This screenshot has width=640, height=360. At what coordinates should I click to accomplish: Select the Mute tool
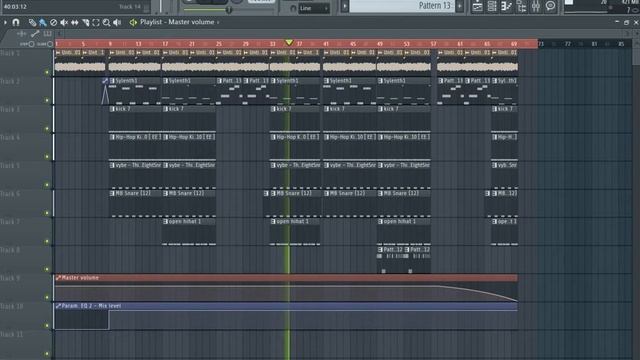pos(64,22)
